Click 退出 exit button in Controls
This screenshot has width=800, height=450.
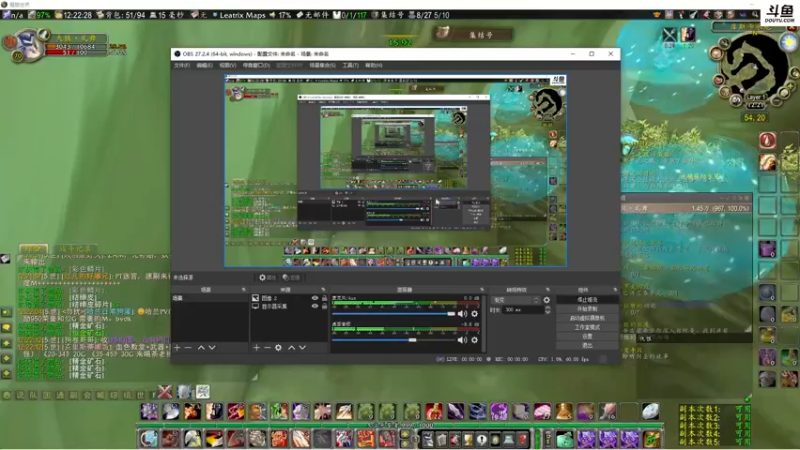pos(587,345)
